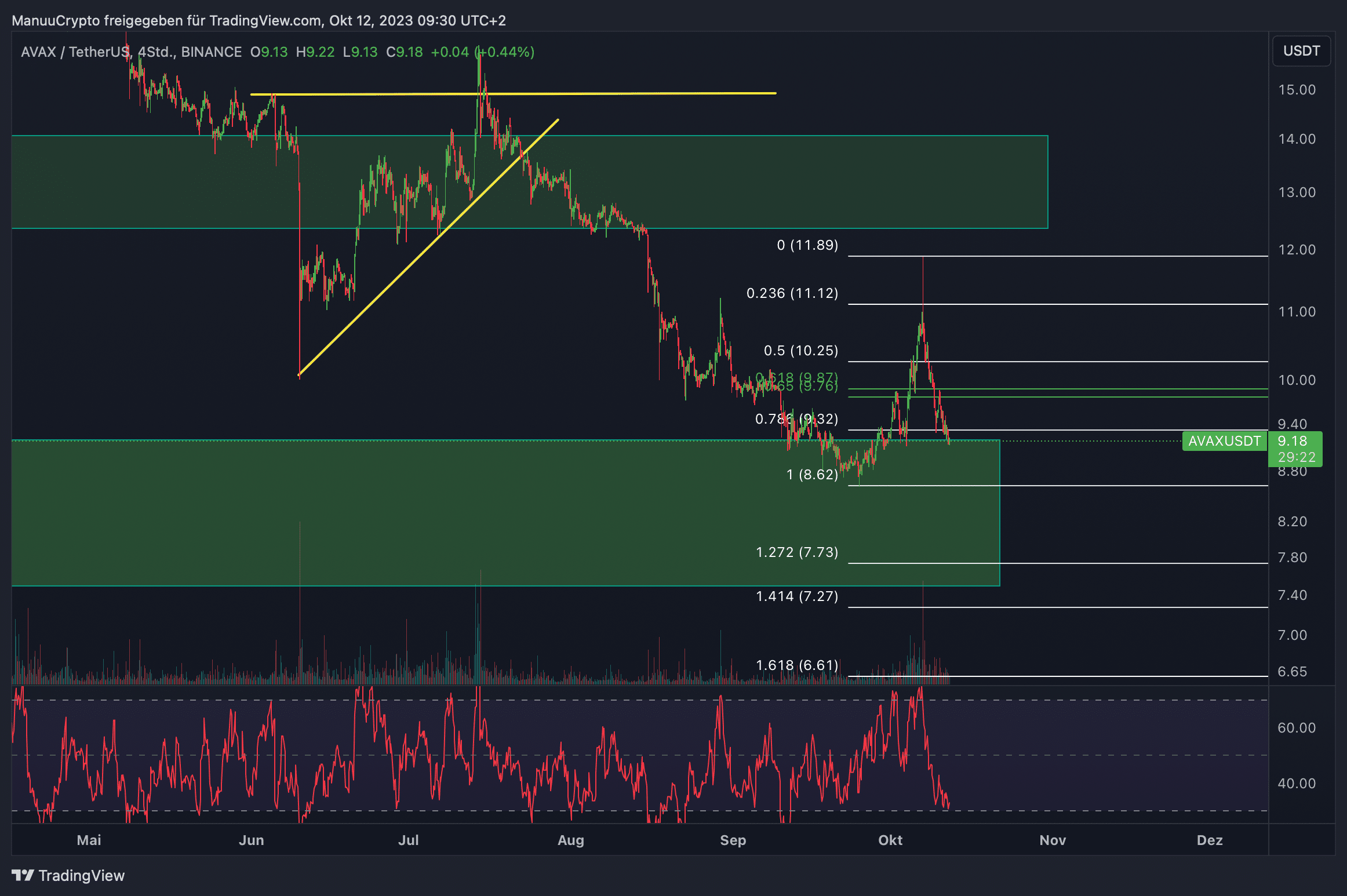Click the Nov month label on time axis
The height and width of the screenshot is (896, 1347).
point(1053,840)
